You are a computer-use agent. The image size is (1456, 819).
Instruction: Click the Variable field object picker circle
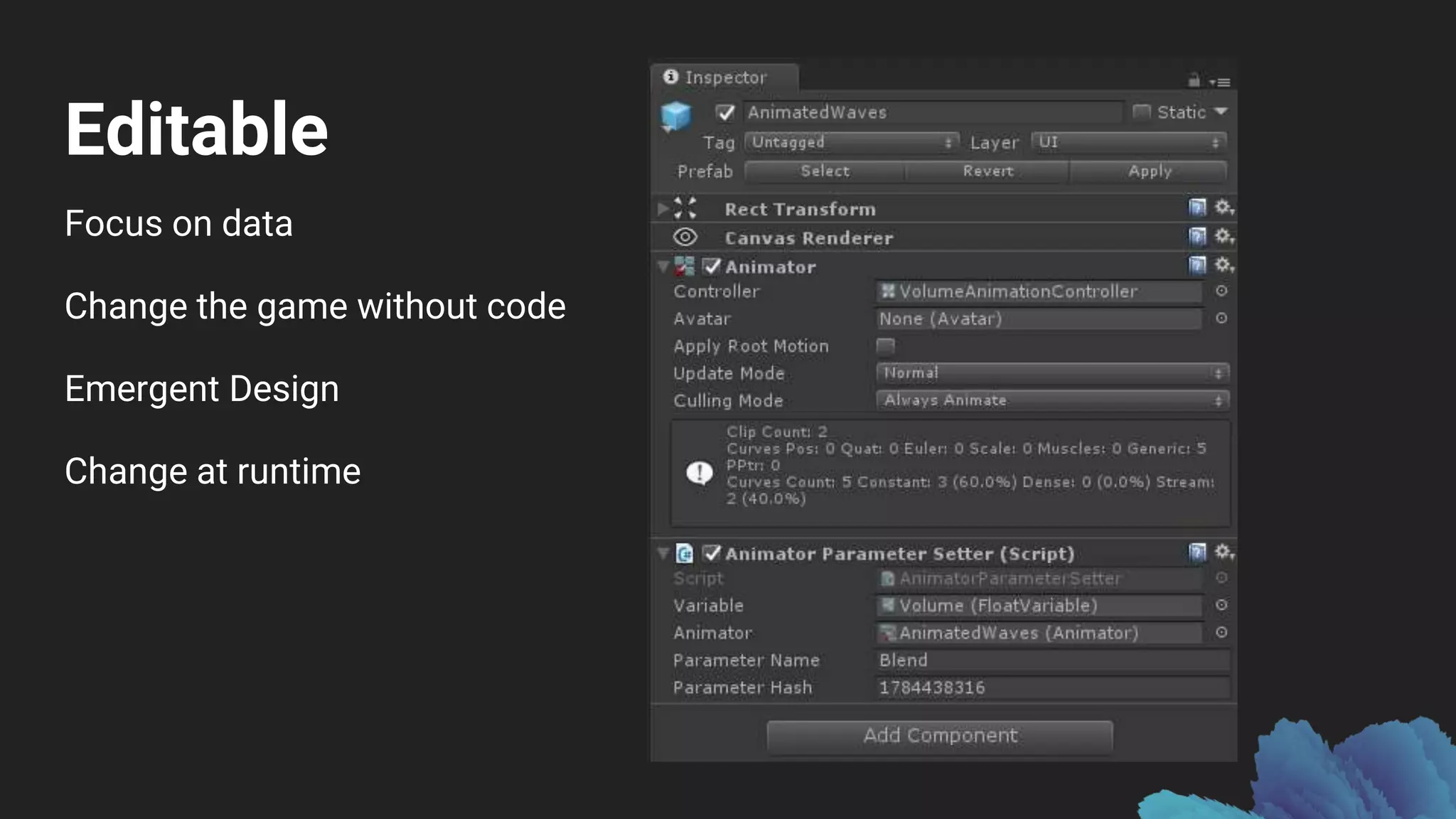point(1221,605)
